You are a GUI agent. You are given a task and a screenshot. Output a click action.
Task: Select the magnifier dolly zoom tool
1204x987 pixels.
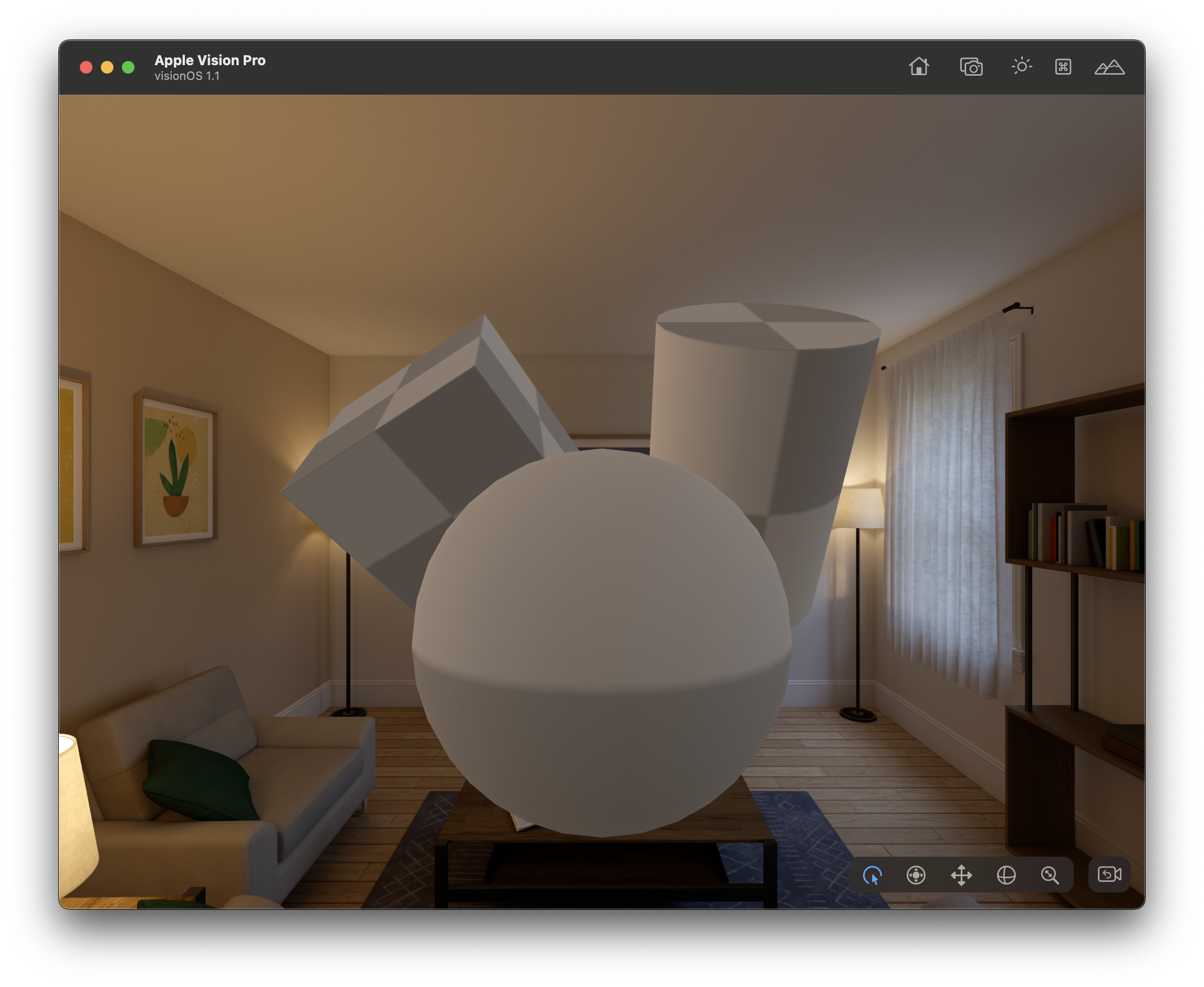[x=1050, y=875]
